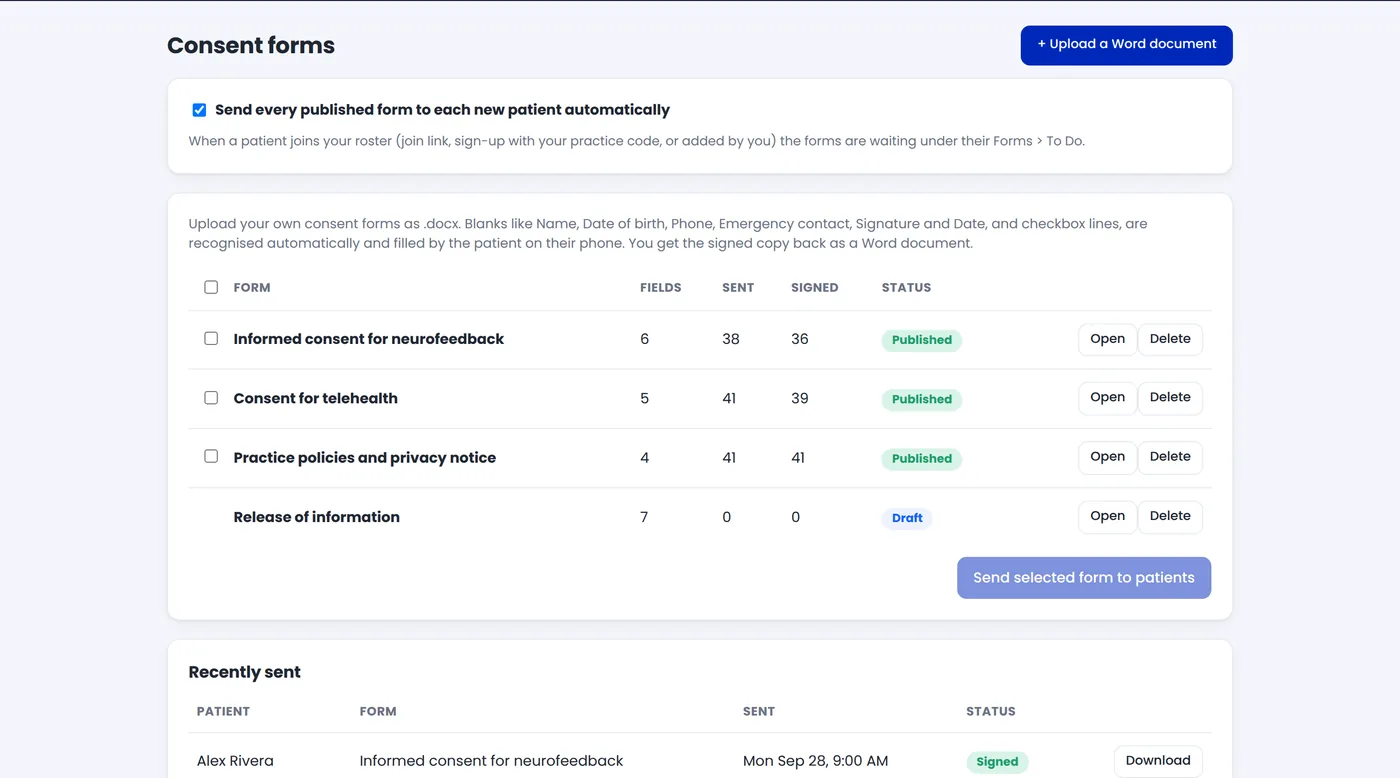Click the fields count 7 for Release of information
Viewport: 1400px width, 778px height.
[644, 517]
